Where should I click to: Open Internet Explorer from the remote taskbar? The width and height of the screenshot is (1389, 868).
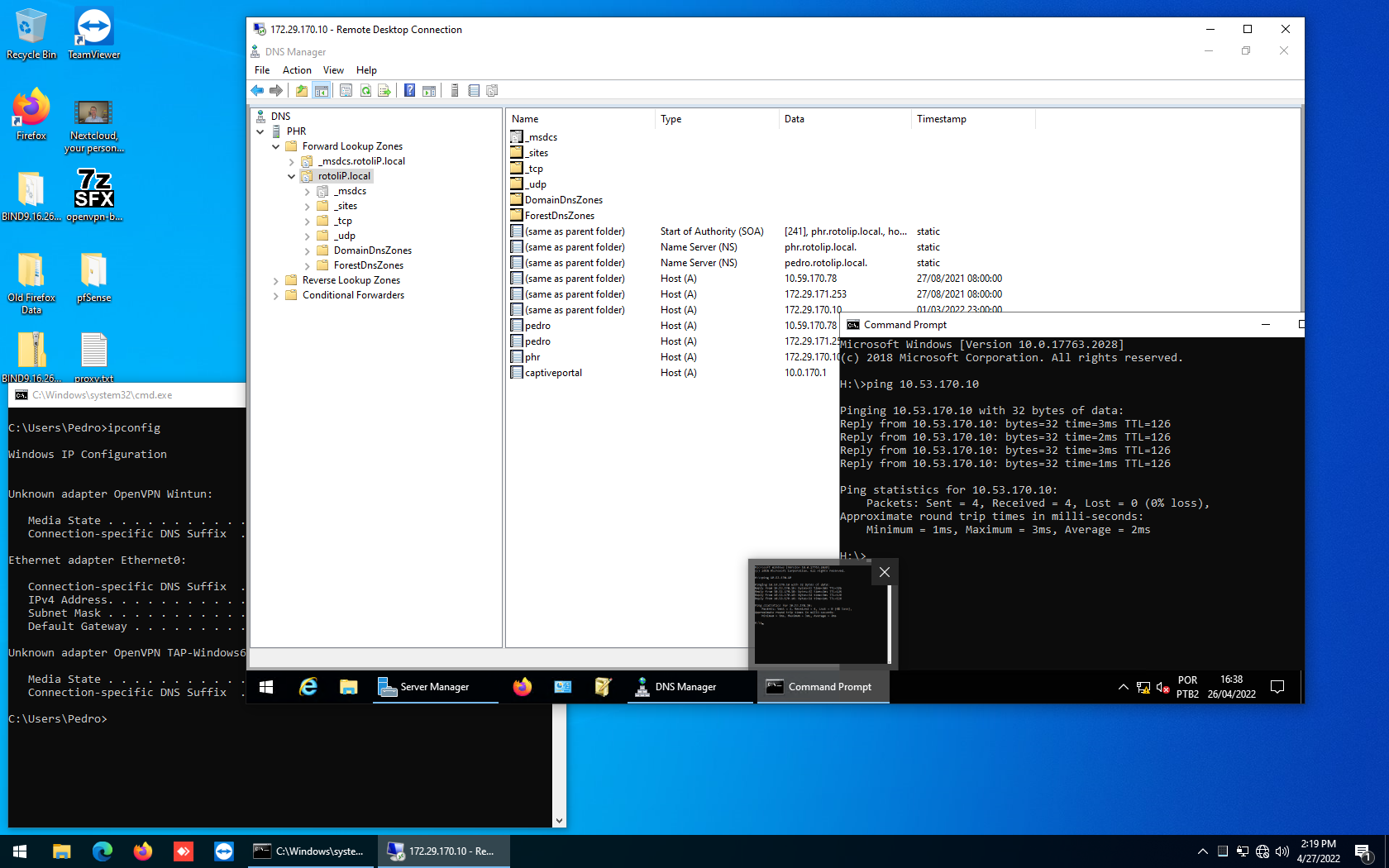coord(308,687)
